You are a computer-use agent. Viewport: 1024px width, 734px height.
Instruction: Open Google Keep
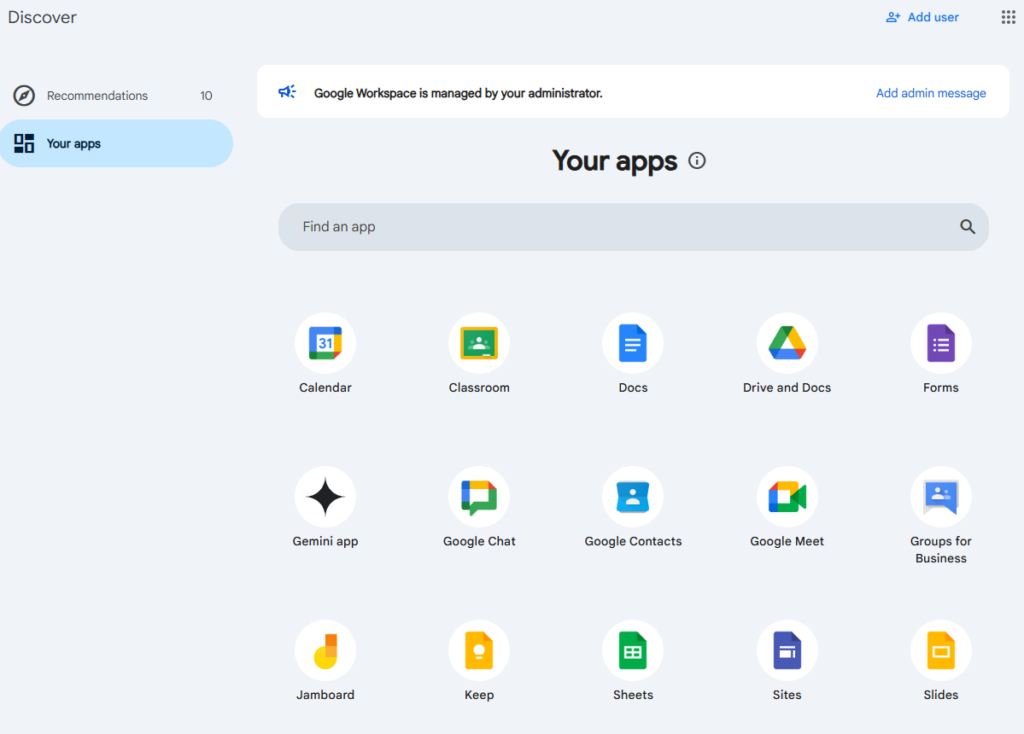479,651
